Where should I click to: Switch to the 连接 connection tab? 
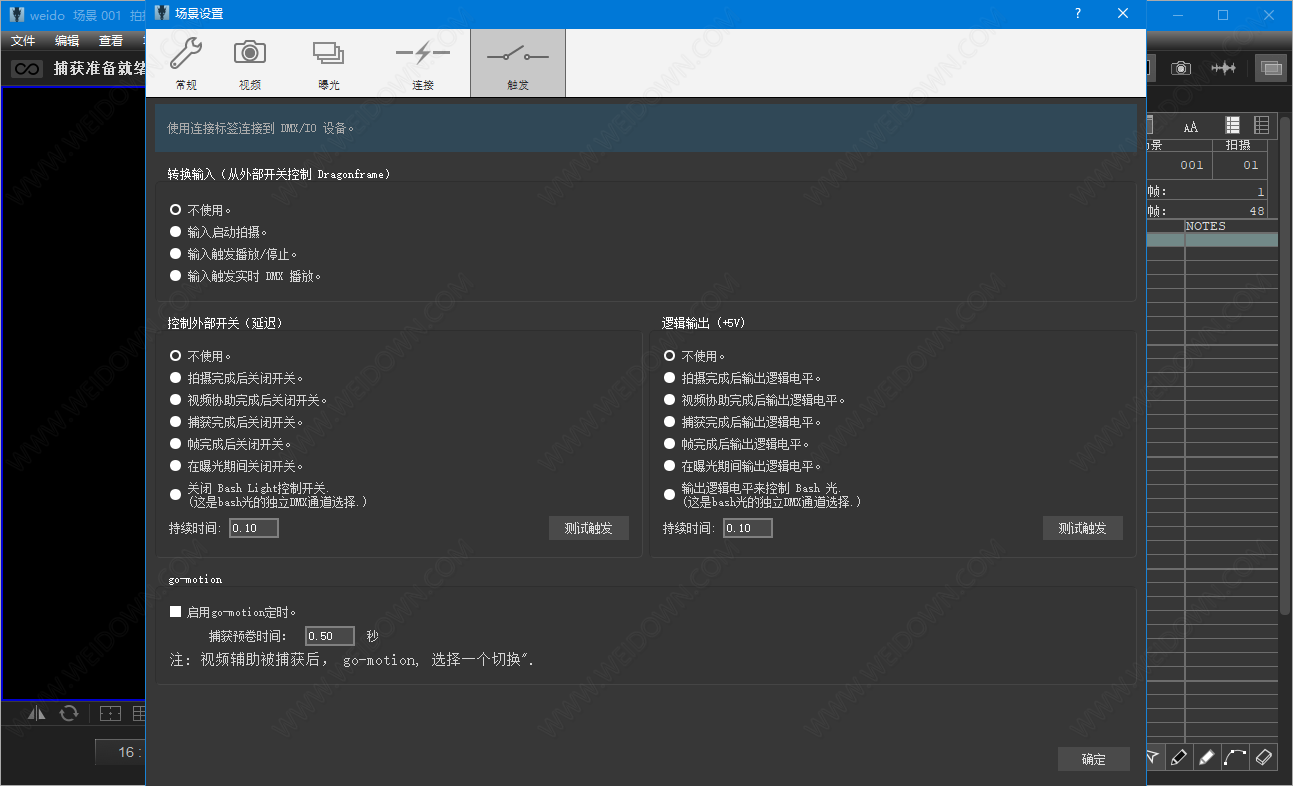(423, 63)
